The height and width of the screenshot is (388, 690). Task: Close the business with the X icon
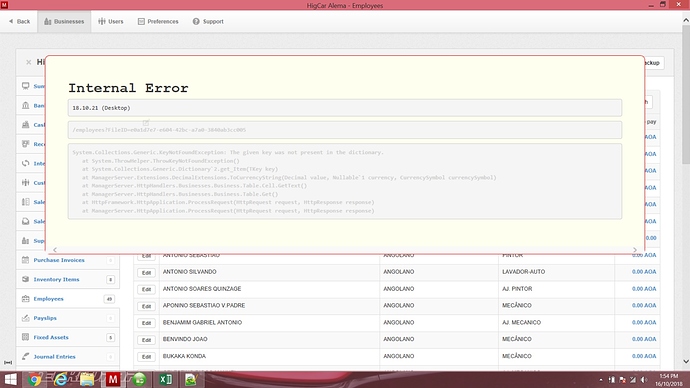(x=29, y=62)
